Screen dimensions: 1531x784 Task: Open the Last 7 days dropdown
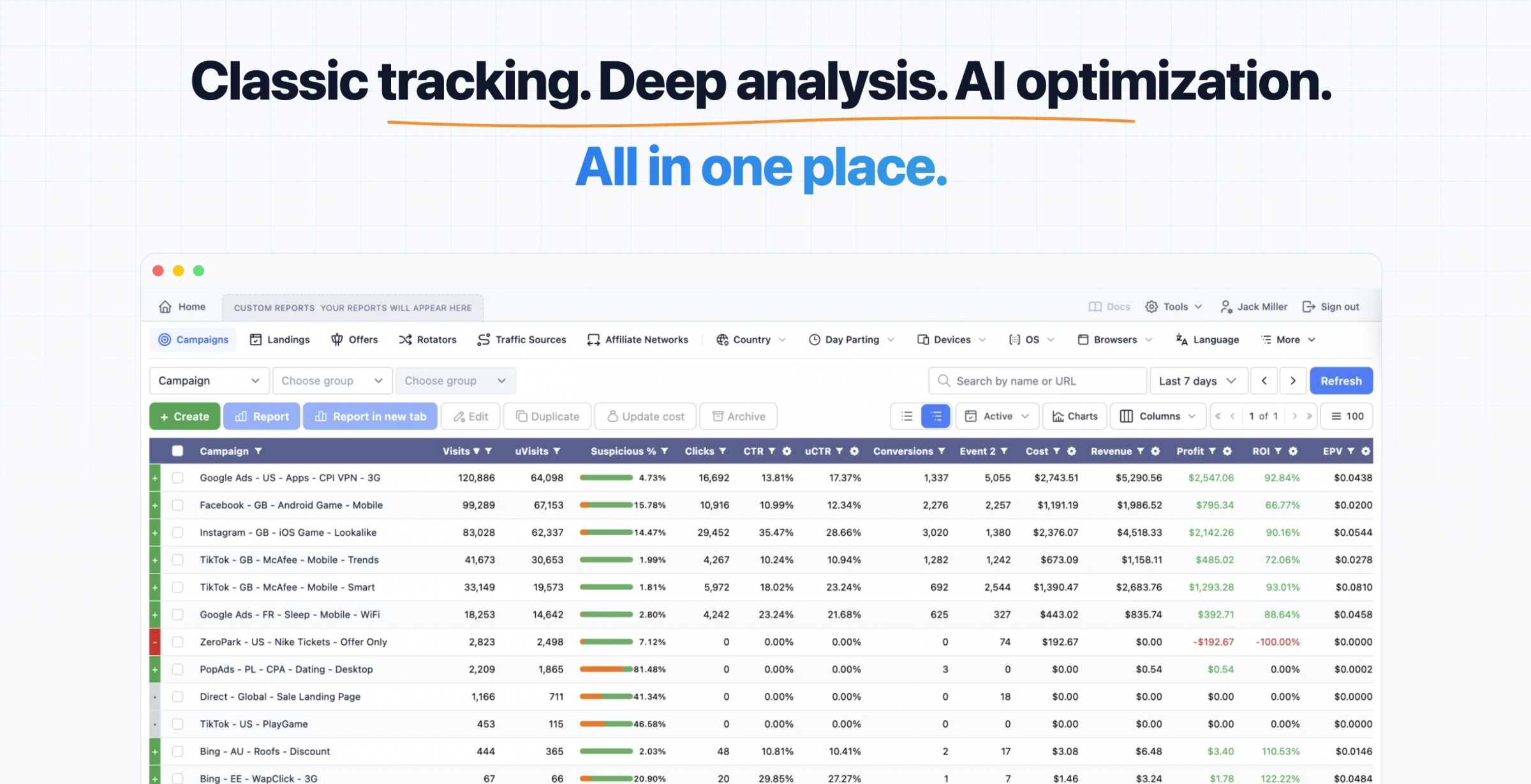[x=1198, y=381]
